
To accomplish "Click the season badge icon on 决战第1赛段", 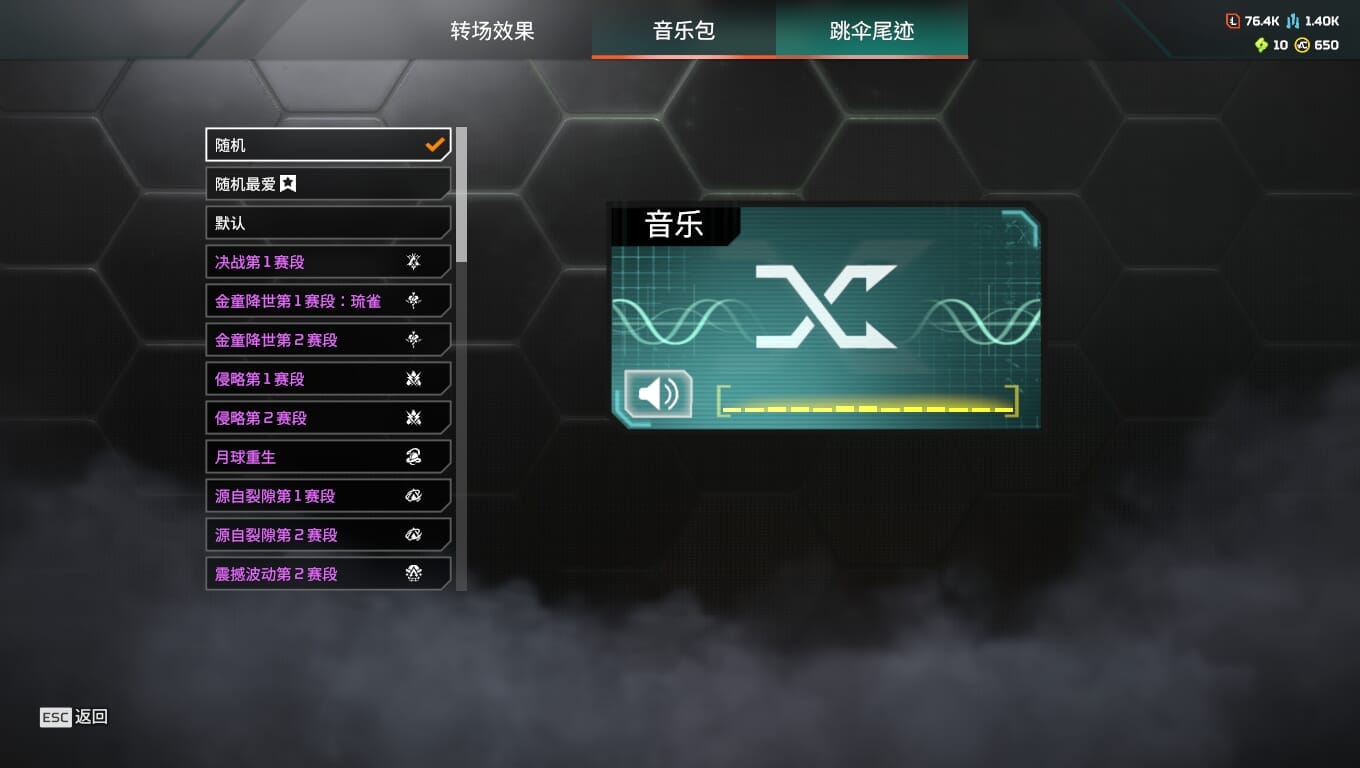I will 414,262.
